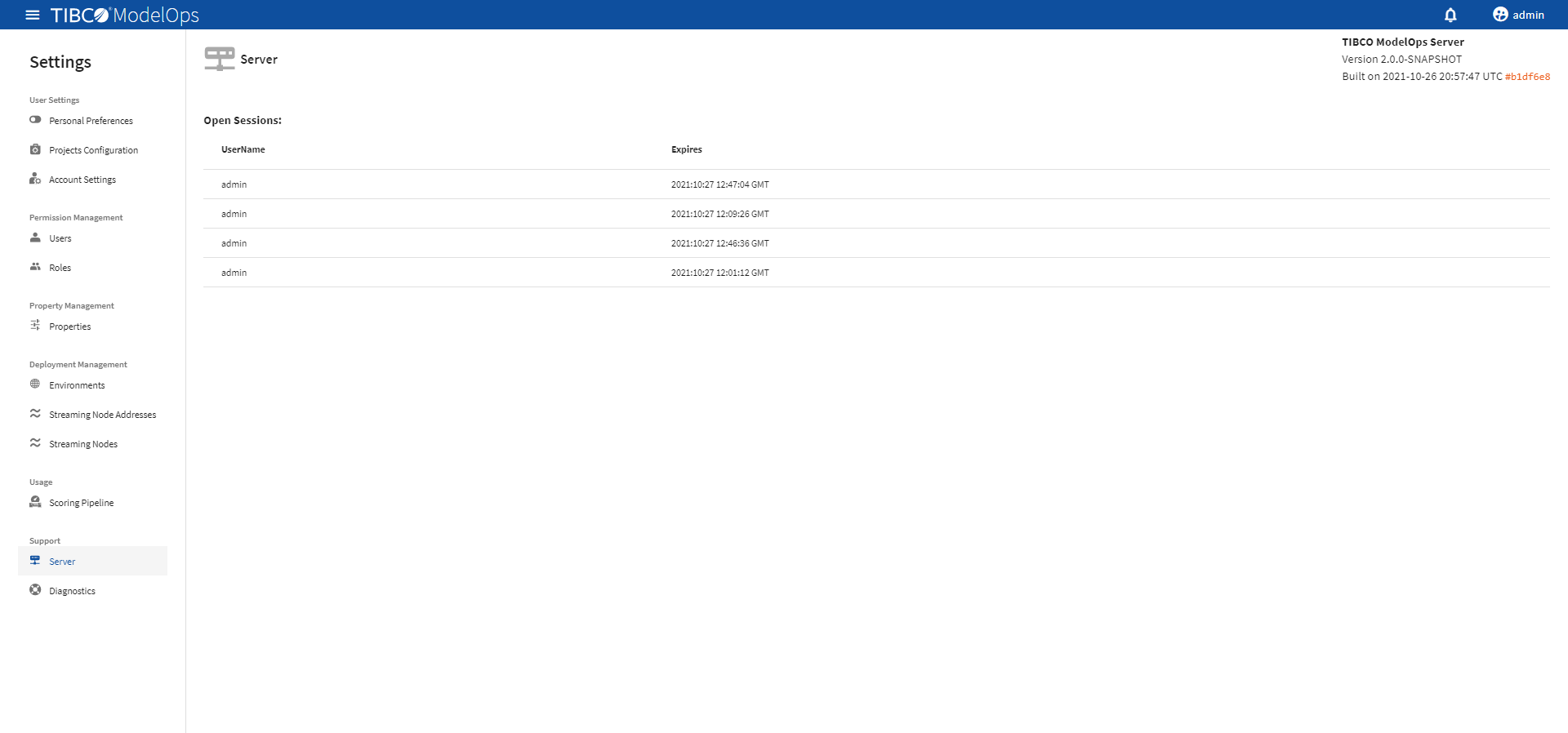Click expiry time 2021:10:27 12:09:26 GMT

tap(720, 214)
